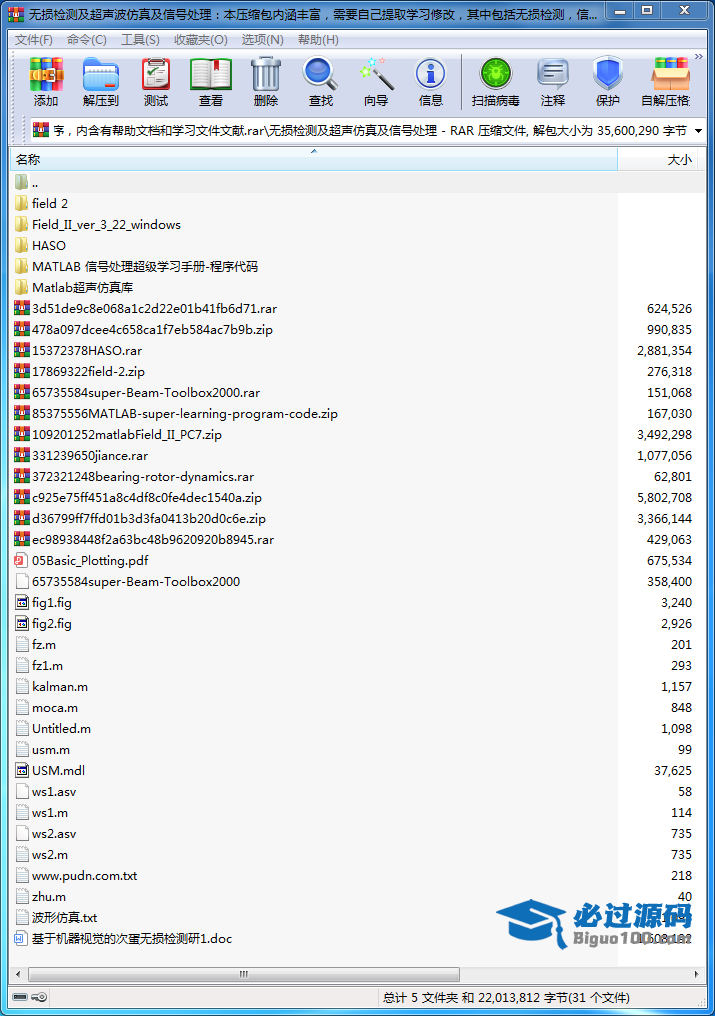The width and height of the screenshot is (715, 1016).
Task: Click the SFX (自解压格式) box icon
Action: click(668, 82)
